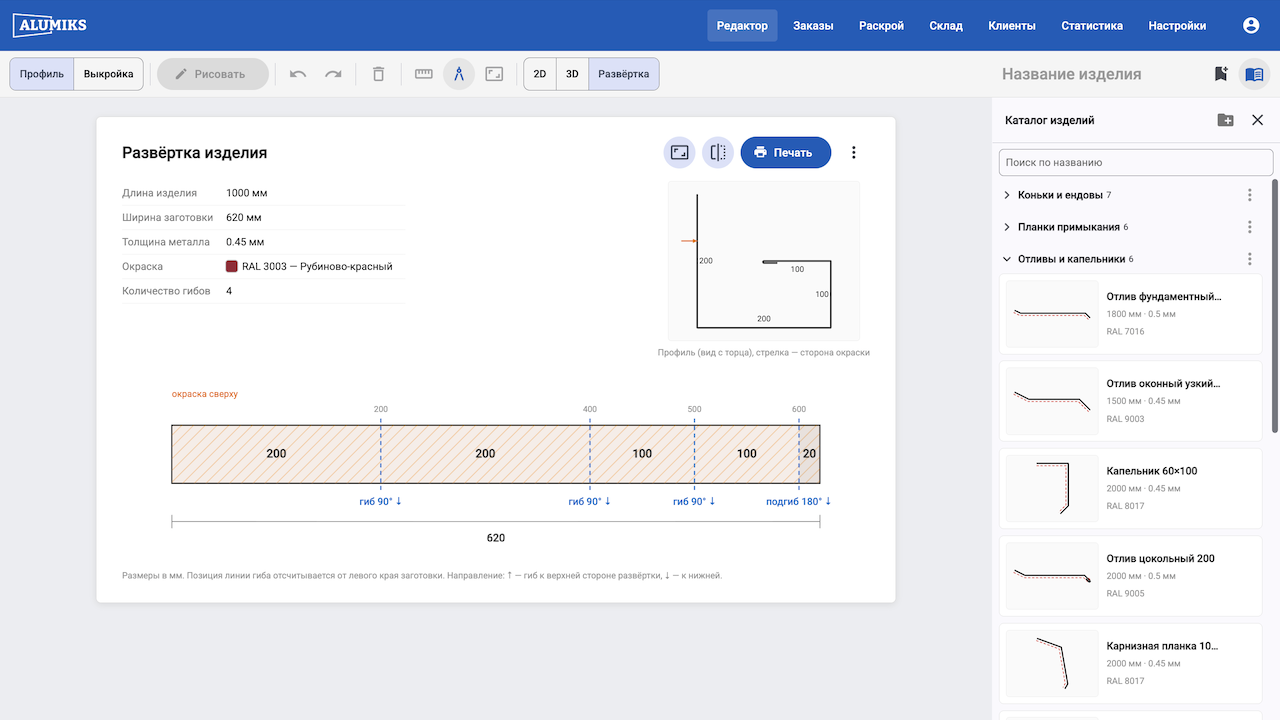
Task: Click the подгиб 180° label
Action: pos(799,501)
